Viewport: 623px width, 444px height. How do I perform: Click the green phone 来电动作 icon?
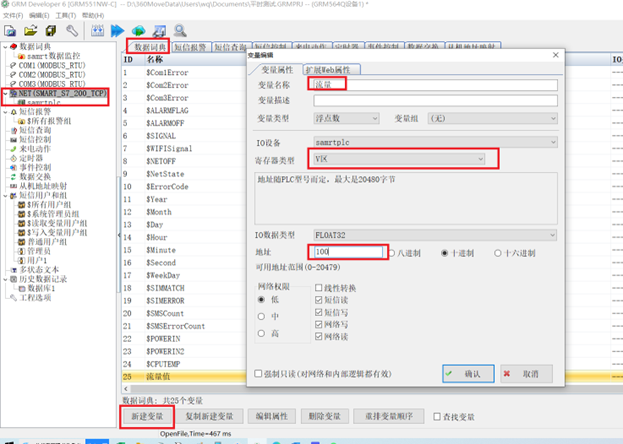(14, 149)
